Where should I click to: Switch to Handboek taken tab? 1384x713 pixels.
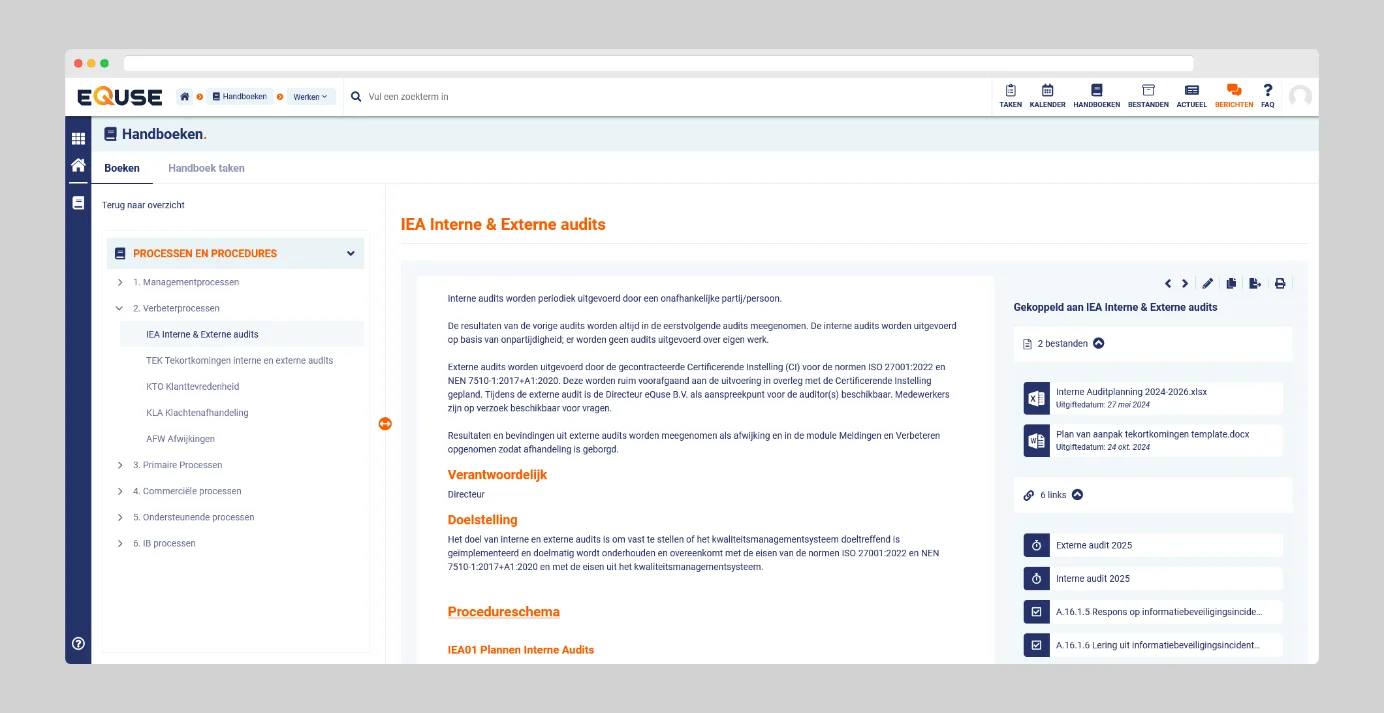(206, 168)
